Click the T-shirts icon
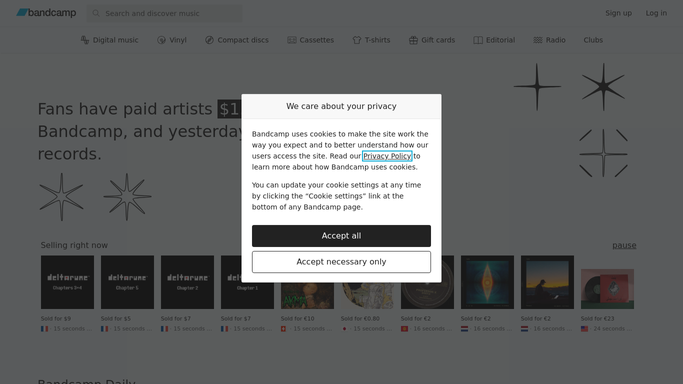This screenshot has height=384, width=683. [x=357, y=40]
